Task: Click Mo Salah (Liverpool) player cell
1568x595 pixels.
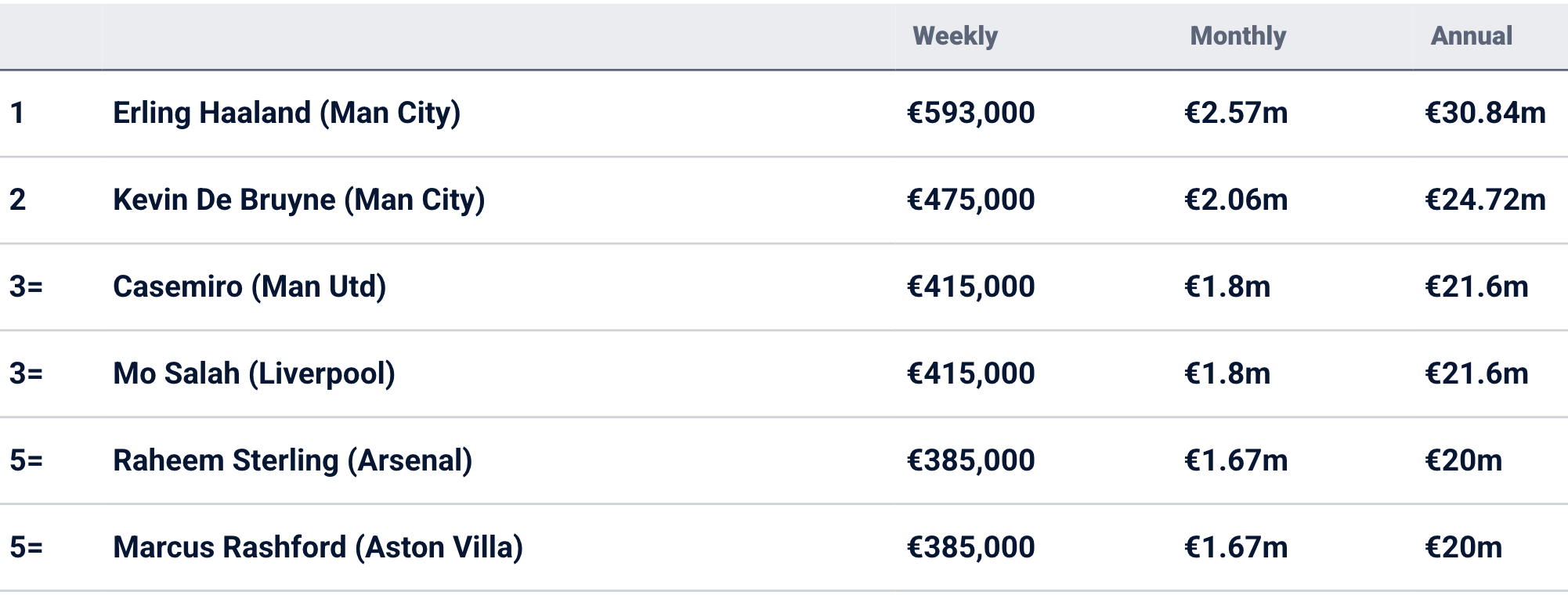Action: 254,373
